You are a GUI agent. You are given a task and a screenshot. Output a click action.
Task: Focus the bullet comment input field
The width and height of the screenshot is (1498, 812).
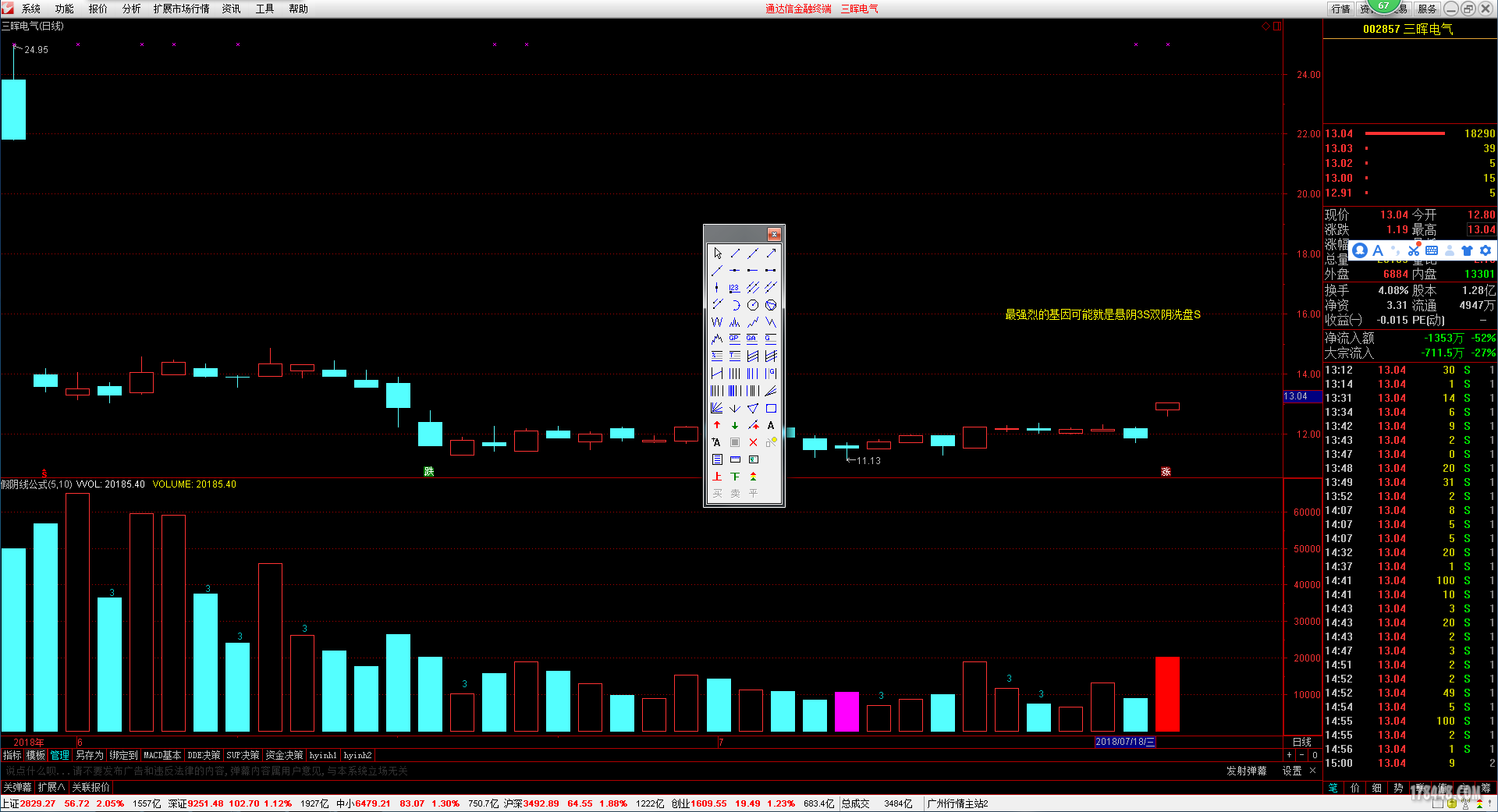click(609, 771)
